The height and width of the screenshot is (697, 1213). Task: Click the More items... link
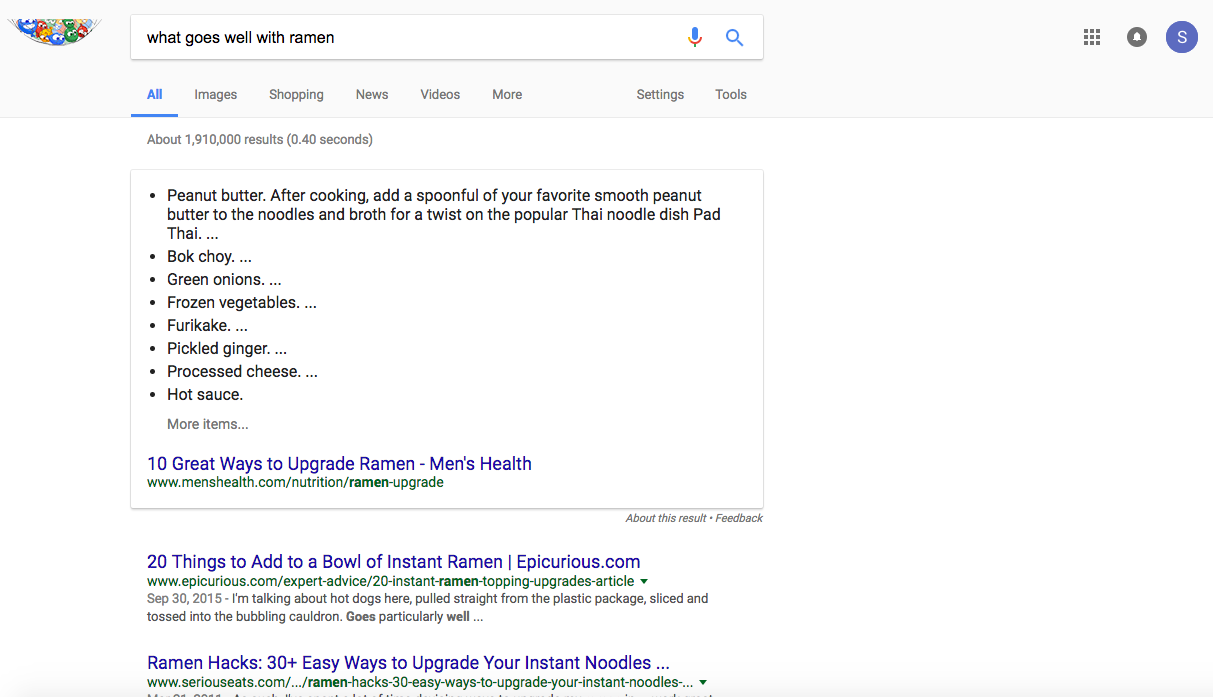tap(208, 424)
